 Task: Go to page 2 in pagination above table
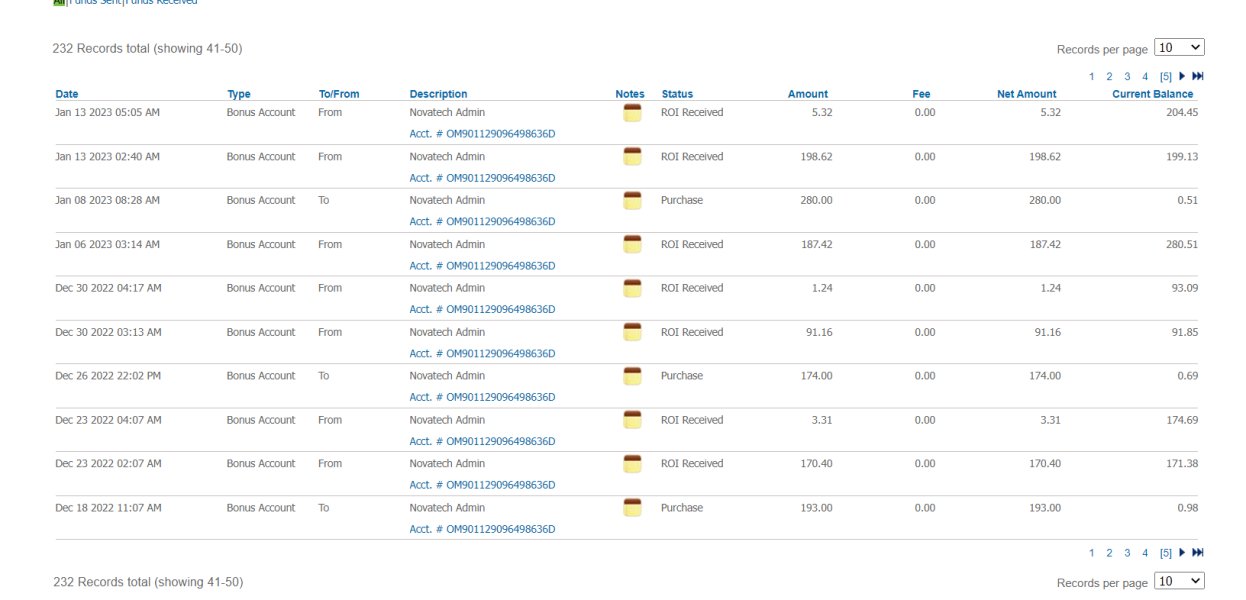point(1110,76)
